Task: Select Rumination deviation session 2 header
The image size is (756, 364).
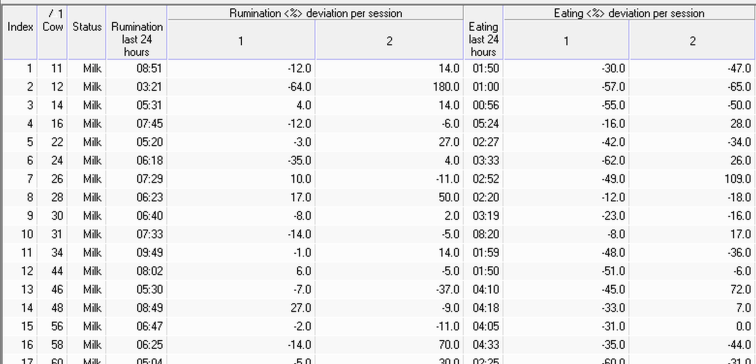Action: pyautogui.click(x=389, y=40)
